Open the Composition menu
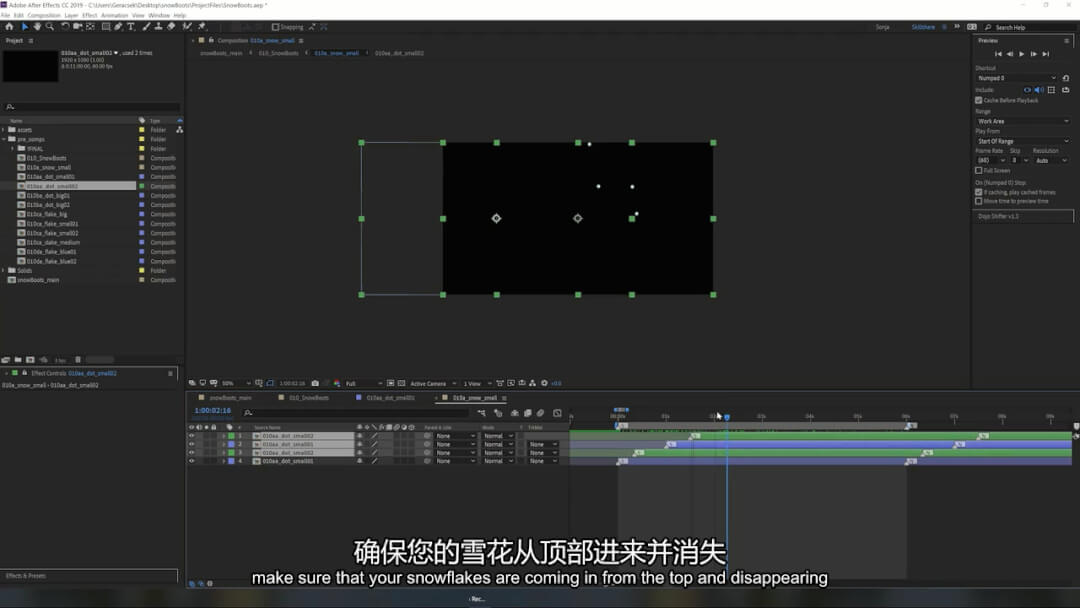This screenshot has width=1080, height=608. click(x=44, y=15)
